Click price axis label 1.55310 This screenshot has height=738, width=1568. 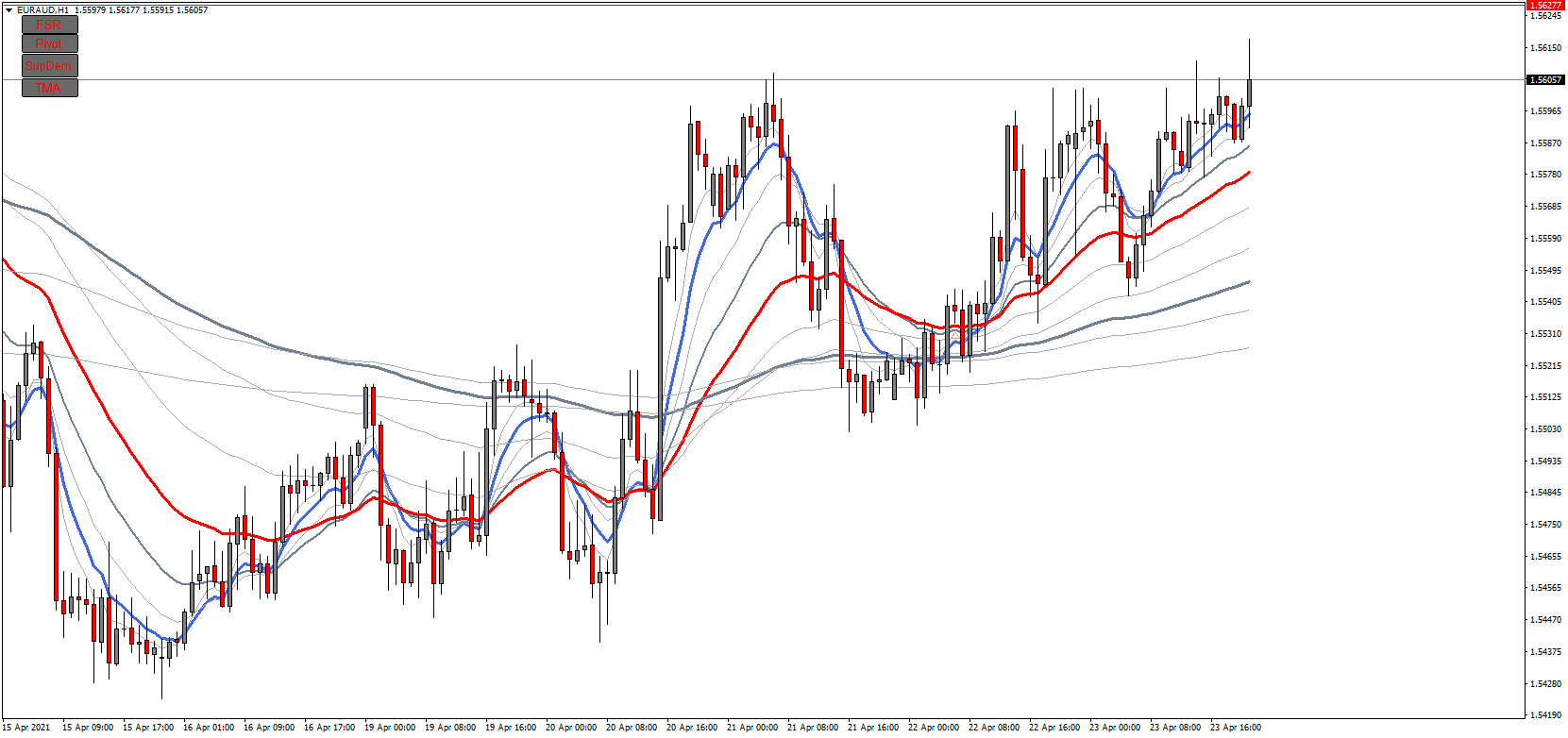tap(1545, 334)
